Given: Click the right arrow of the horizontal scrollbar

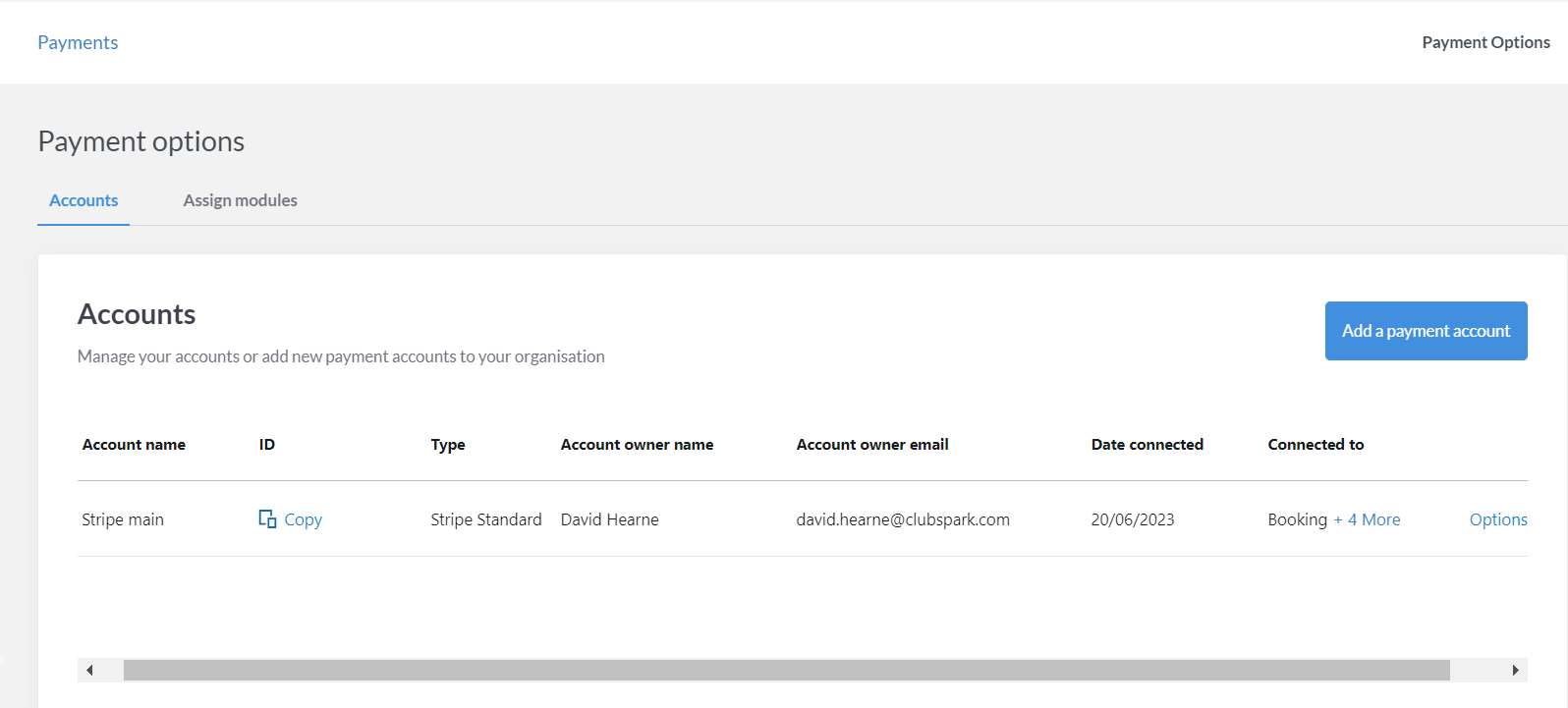Looking at the screenshot, I should (1515, 670).
